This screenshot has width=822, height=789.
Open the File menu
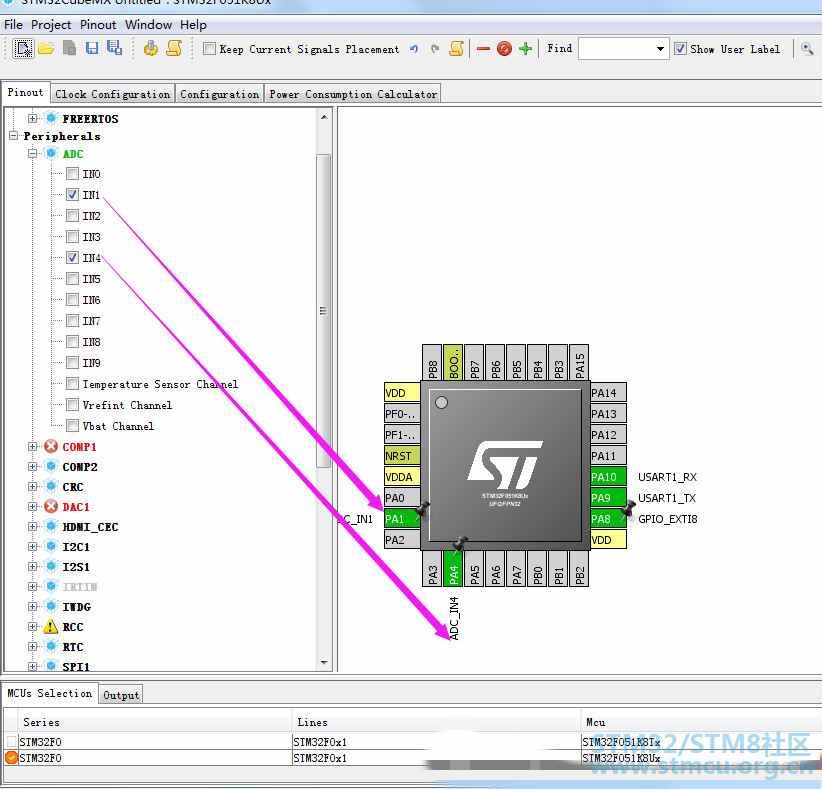[13, 25]
